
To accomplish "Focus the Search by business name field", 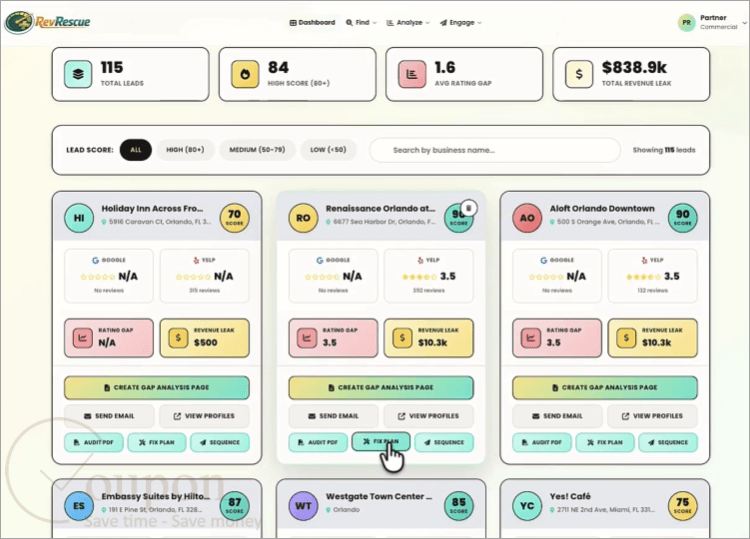I will click(x=495, y=150).
